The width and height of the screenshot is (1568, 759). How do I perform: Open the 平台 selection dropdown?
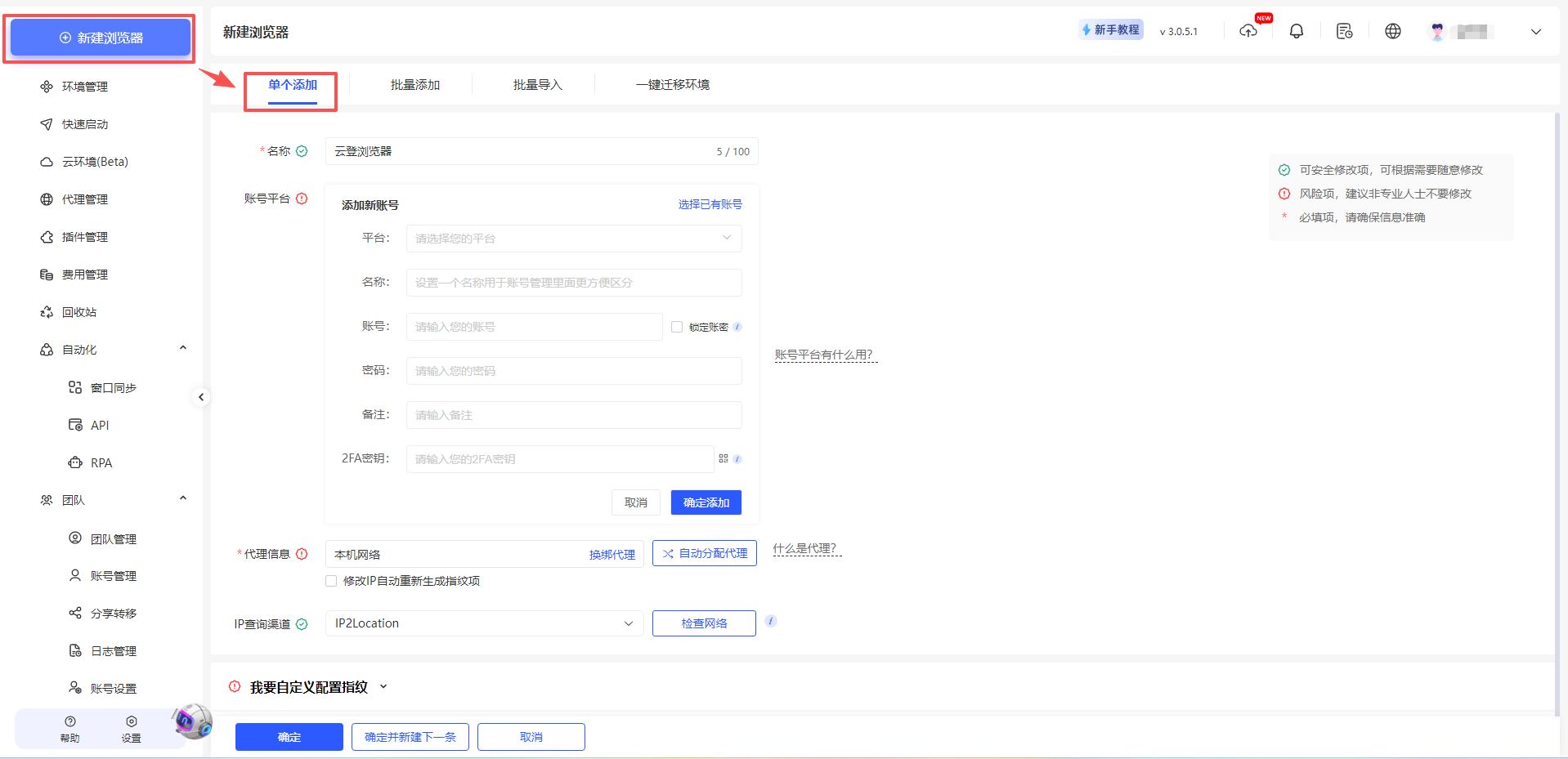click(x=572, y=238)
